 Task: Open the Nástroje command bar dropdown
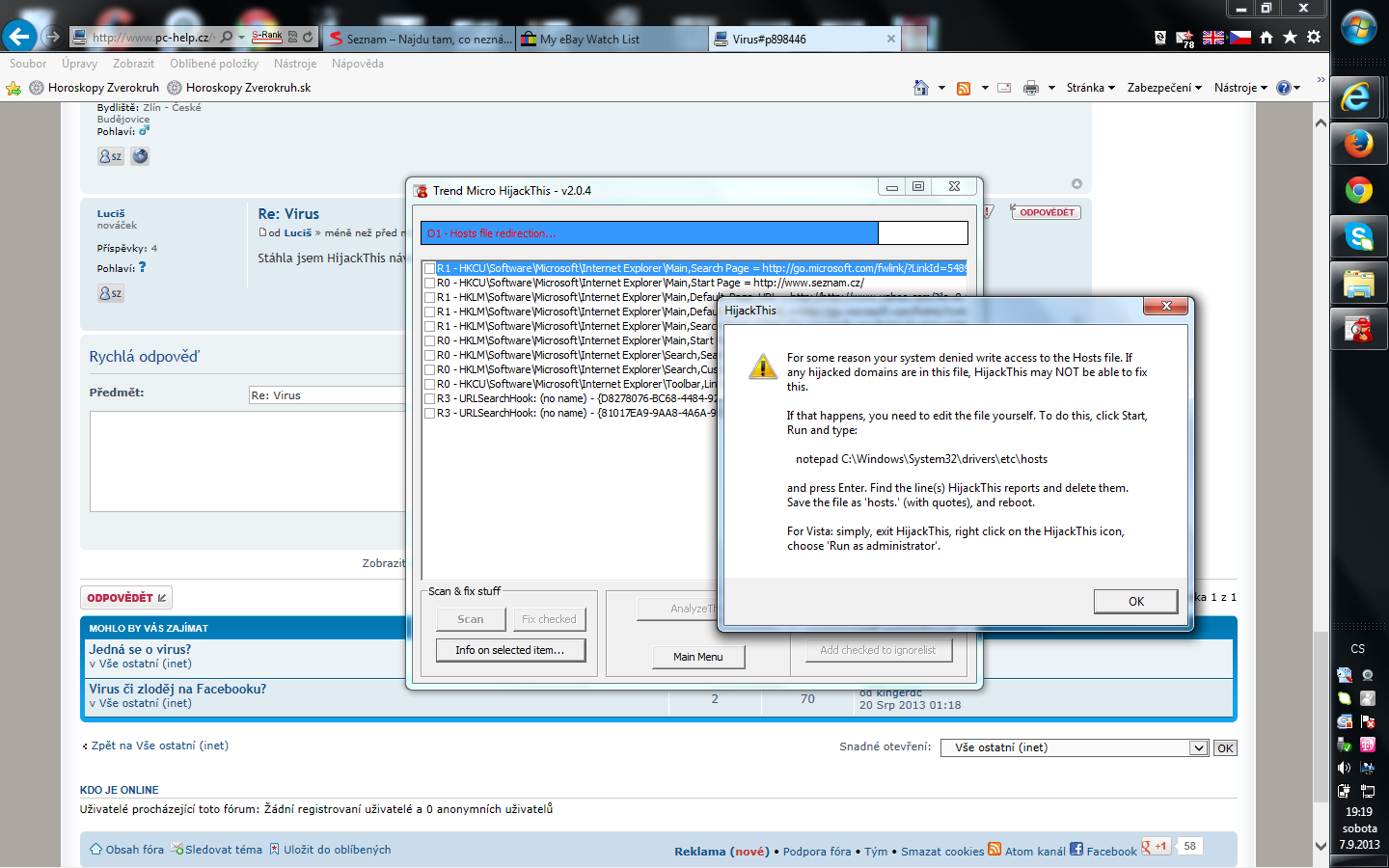tap(1240, 88)
